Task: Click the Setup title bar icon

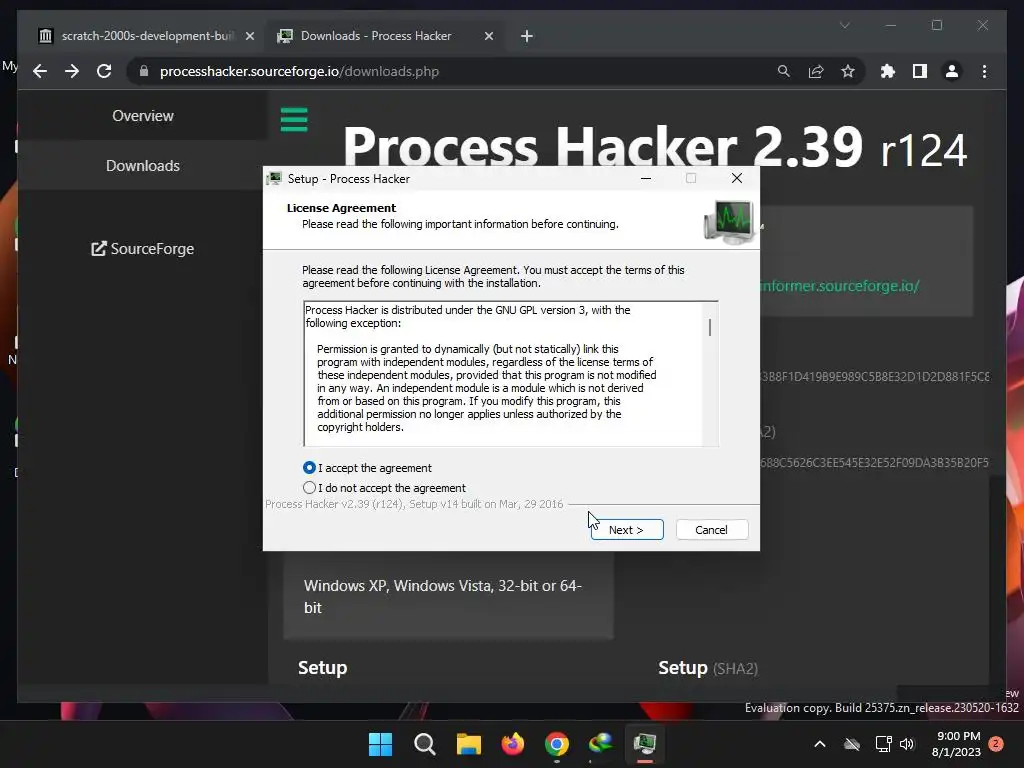Action: pyautogui.click(x=274, y=178)
